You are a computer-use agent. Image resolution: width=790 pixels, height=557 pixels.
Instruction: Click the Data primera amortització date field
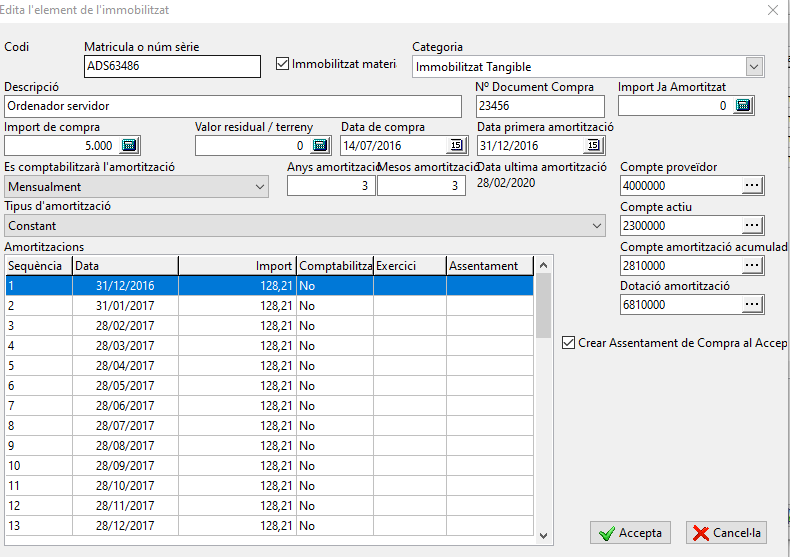(531, 146)
